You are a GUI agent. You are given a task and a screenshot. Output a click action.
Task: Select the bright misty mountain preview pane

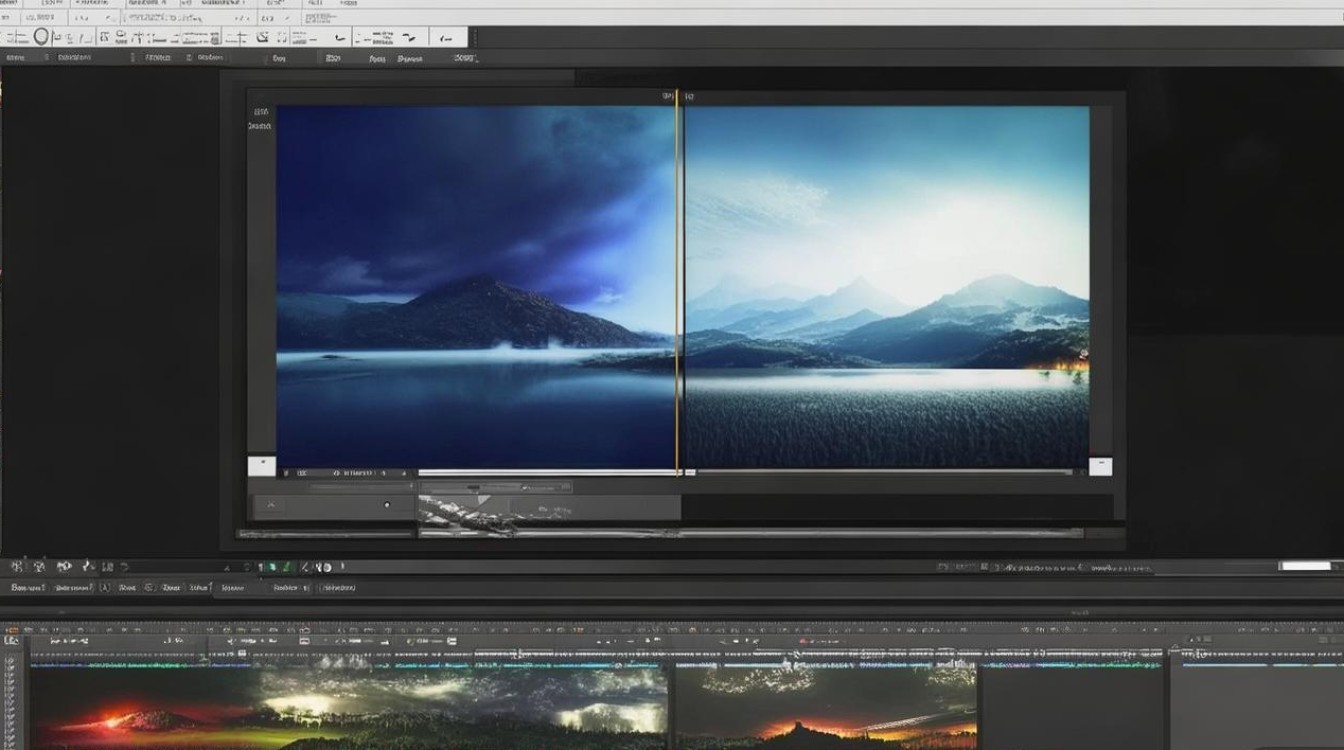(x=886, y=287)
